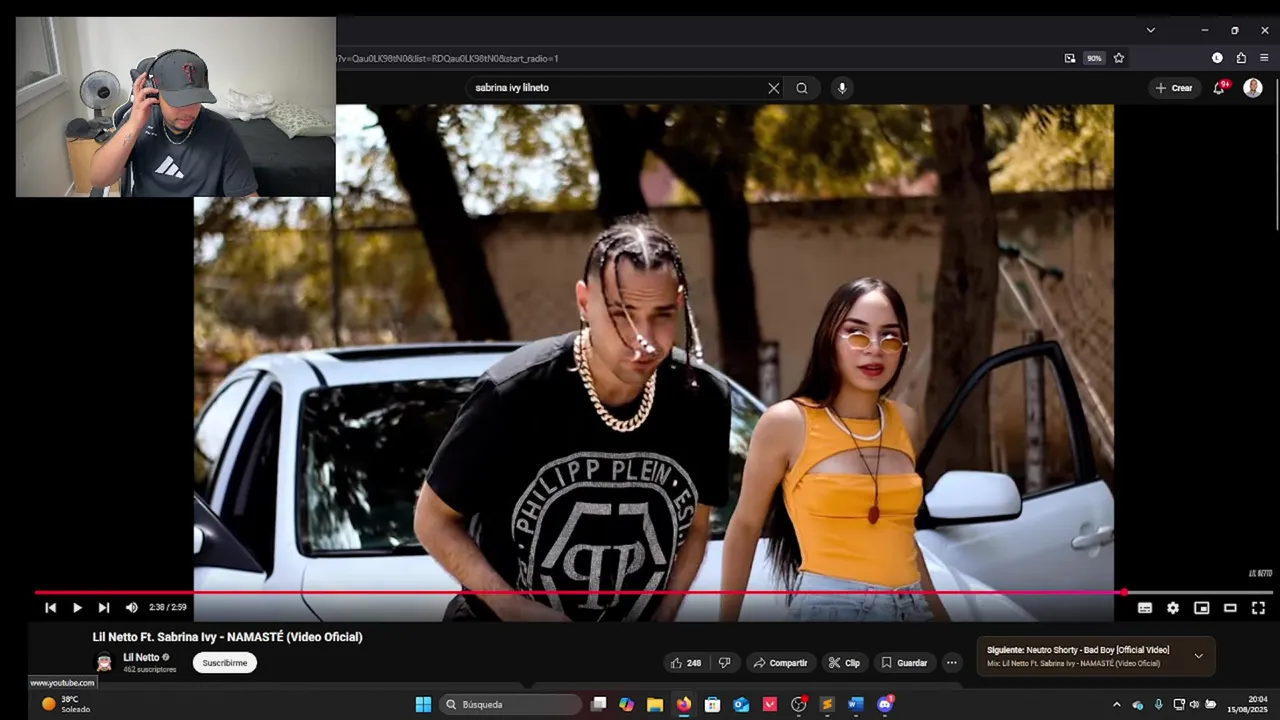Open the YouTube account avatar menu
The height and width of the screenshot is (720, 1280).
click(1253, 88)
